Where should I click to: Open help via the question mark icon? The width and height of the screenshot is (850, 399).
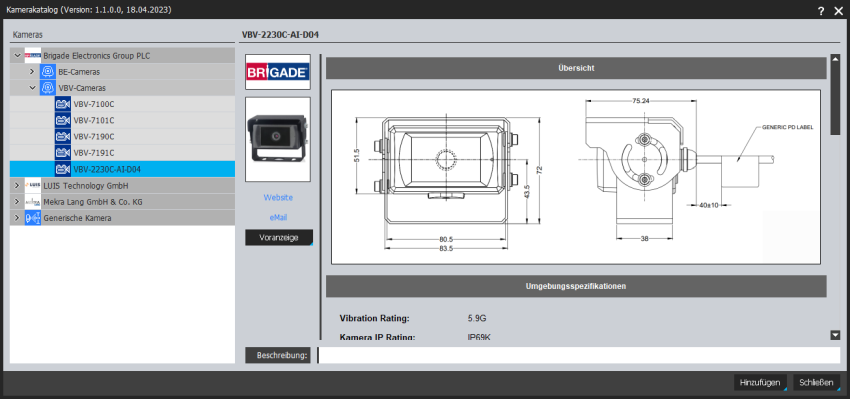click(821, 10)
